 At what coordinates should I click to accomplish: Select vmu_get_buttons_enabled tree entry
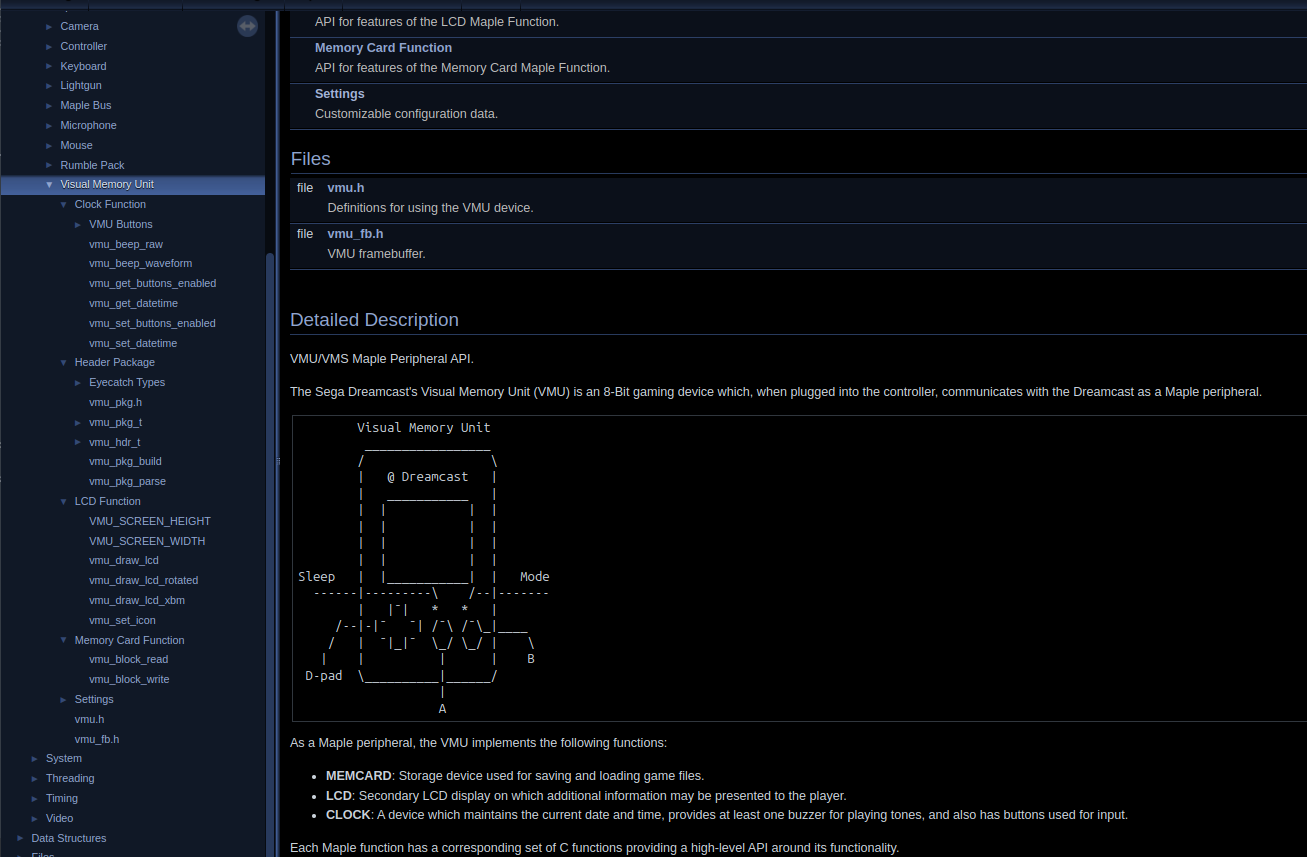coord(152,283)
